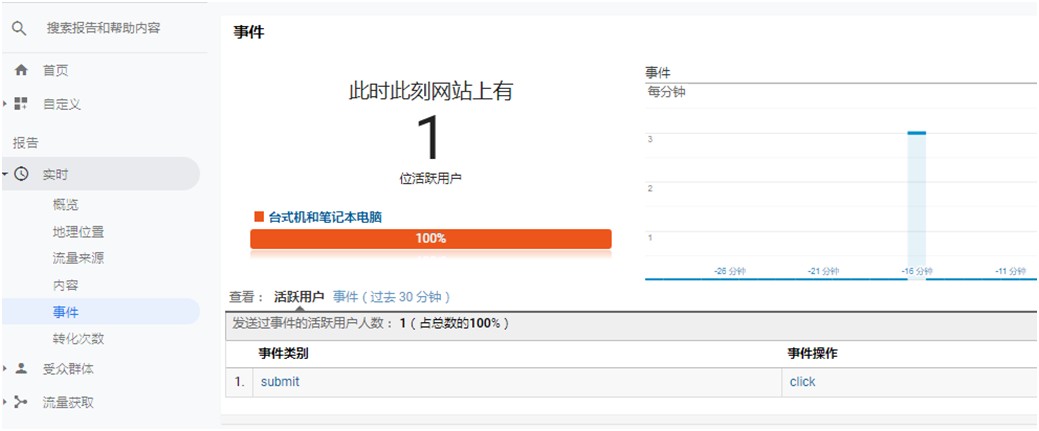Click the 流量获取 acquisition icon
This screenshot has width=1039, height=431.
point(21,403)
